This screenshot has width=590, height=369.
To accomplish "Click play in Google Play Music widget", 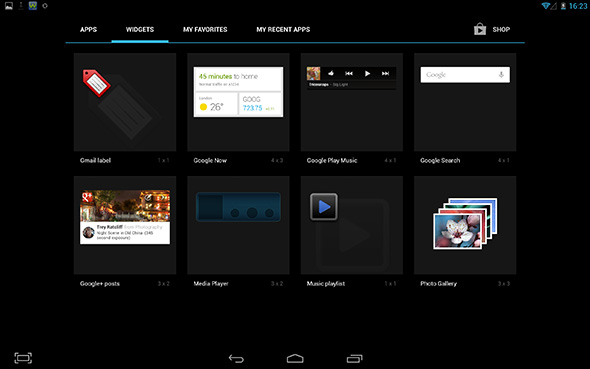I will click(367, 73).
